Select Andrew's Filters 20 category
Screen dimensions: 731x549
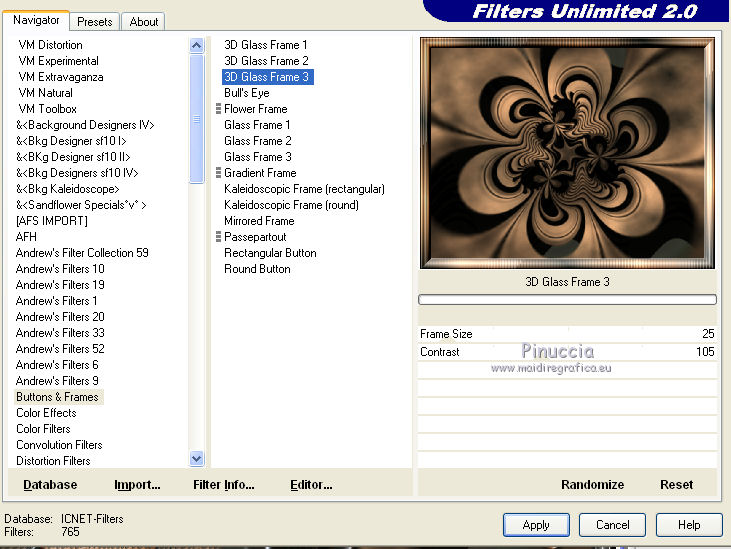point(60,317)
